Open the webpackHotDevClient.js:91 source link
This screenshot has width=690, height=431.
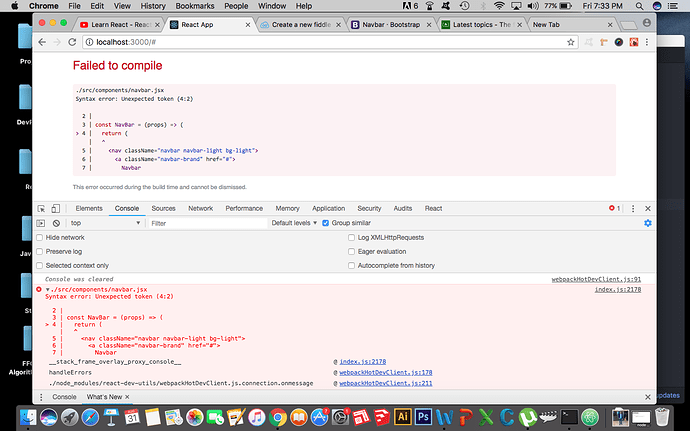[596, 280]
